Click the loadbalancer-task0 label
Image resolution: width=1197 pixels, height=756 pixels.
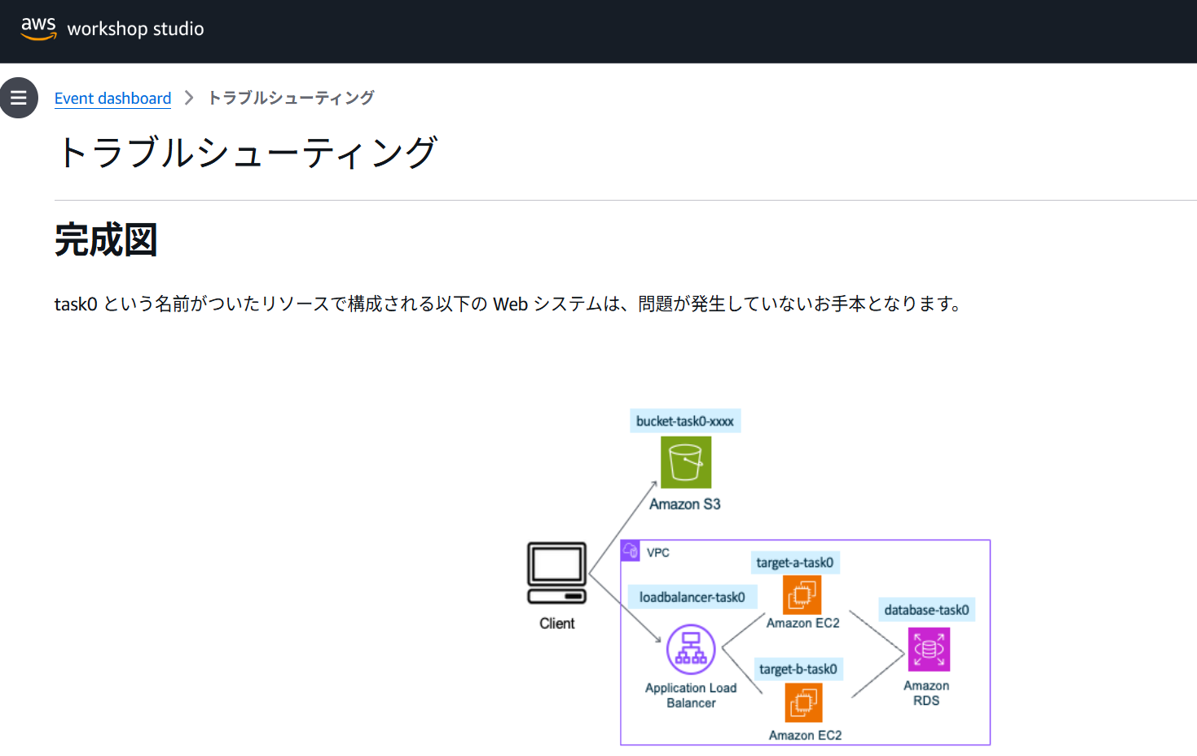(692, 596)
